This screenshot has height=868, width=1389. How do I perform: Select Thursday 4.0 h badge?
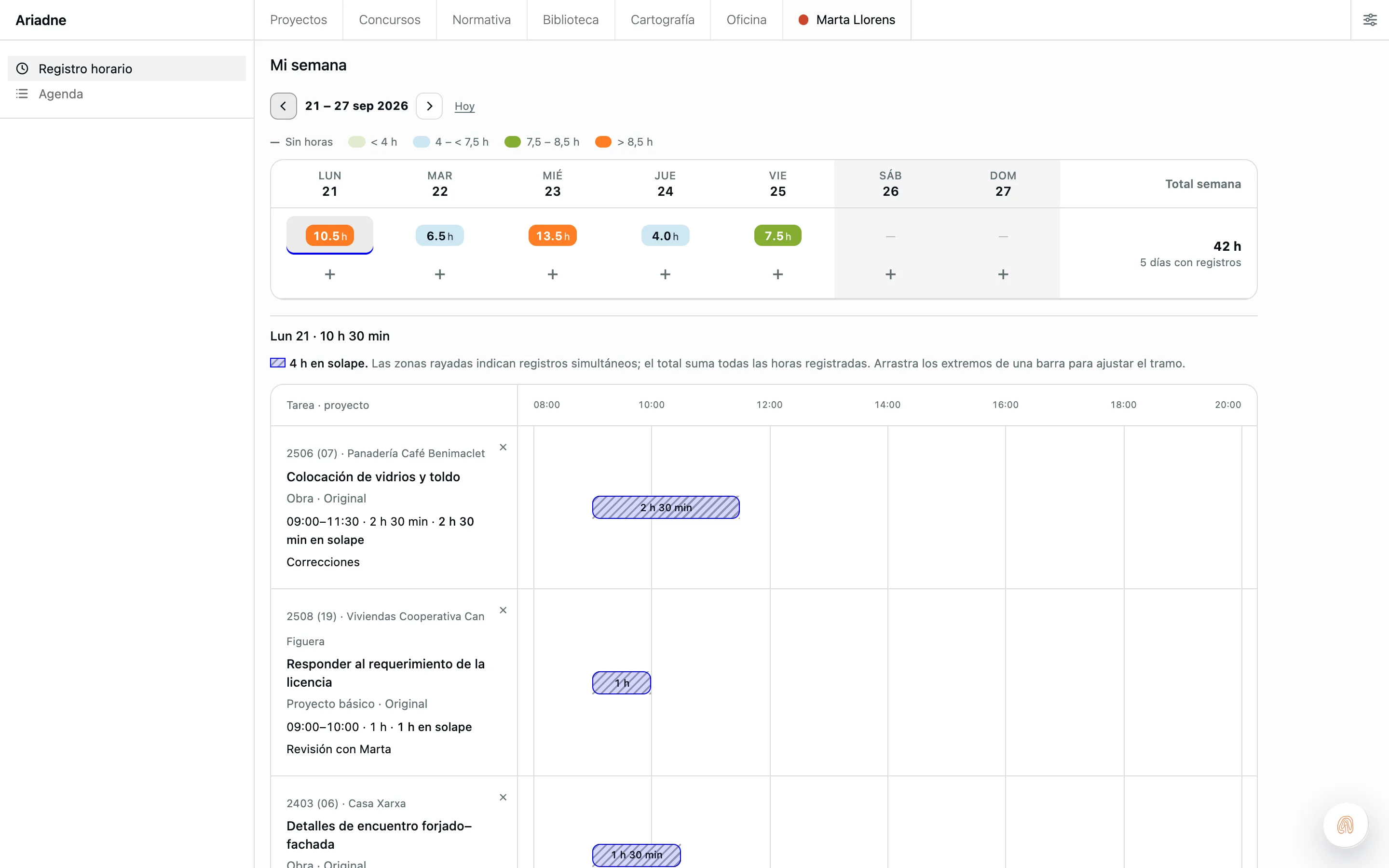click(x=665, y=235)
